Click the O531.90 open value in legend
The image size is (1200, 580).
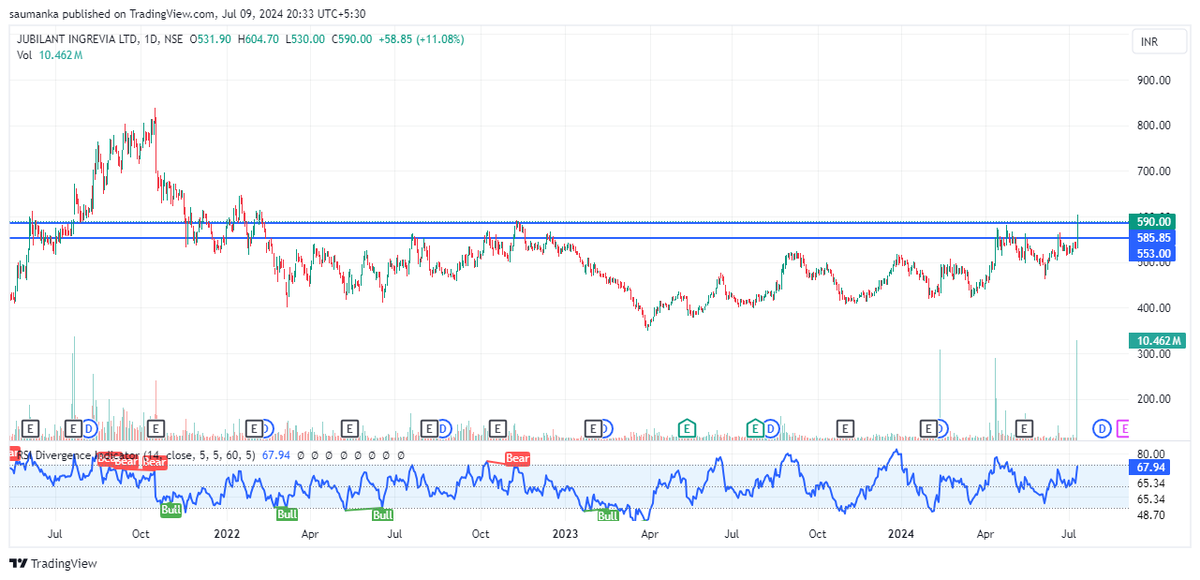212,39
